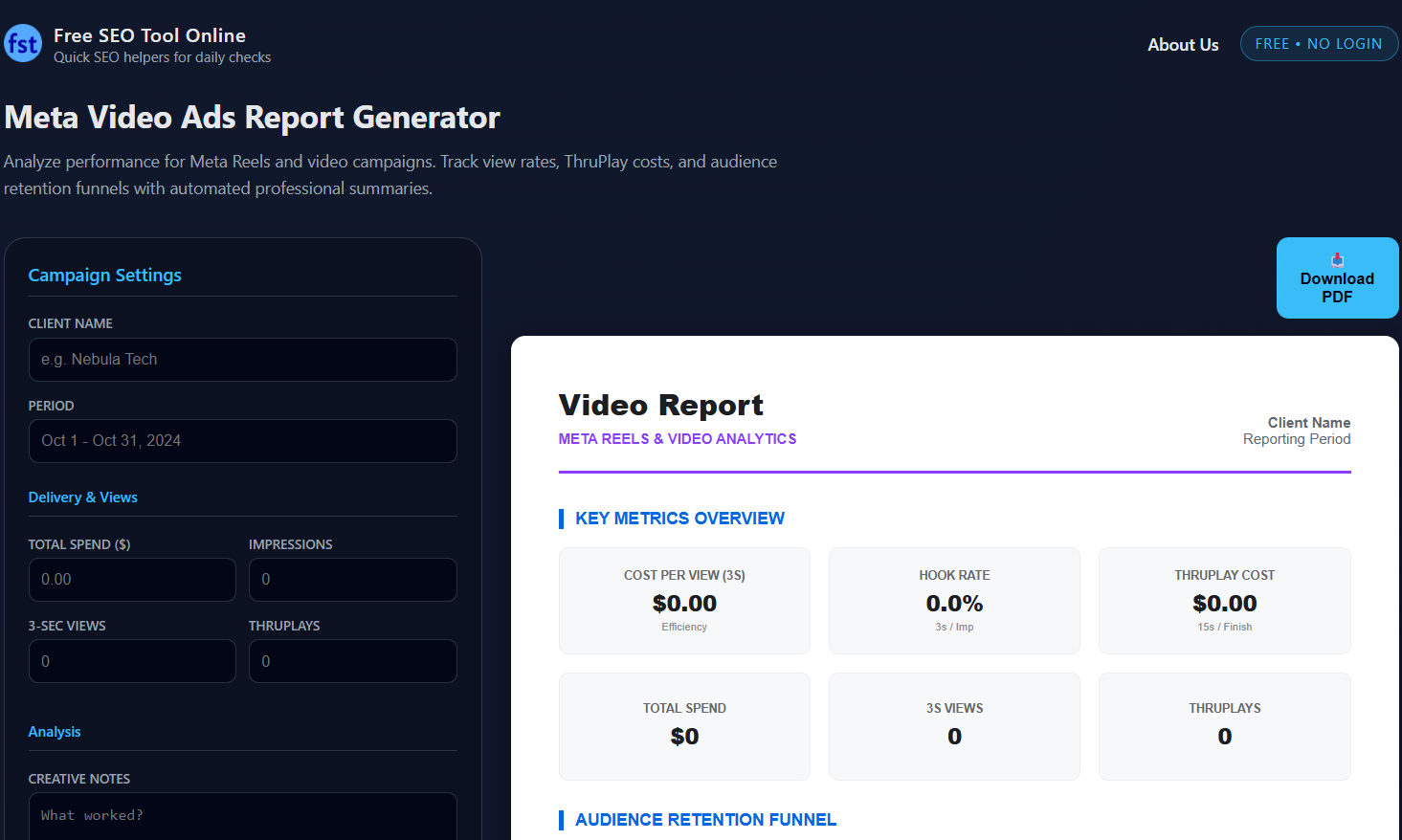Open the About Us page
This screenshot has height=840, width=1402.
(x=1183, y=44)
